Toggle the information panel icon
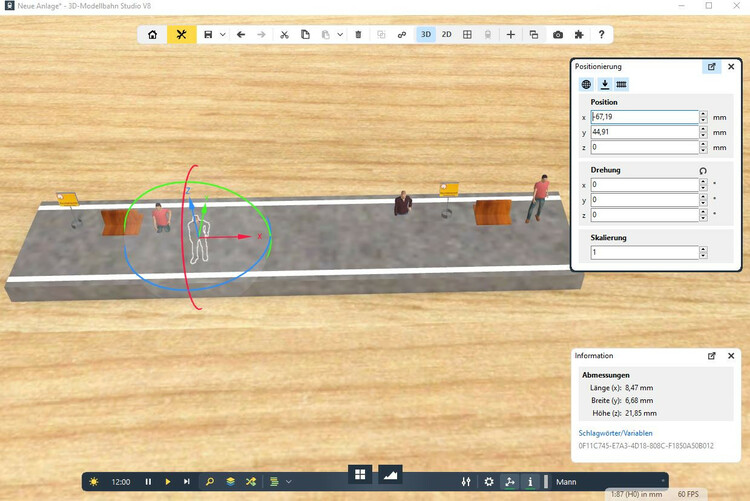This screenshot has height=501, width=750. click(530, 482)
